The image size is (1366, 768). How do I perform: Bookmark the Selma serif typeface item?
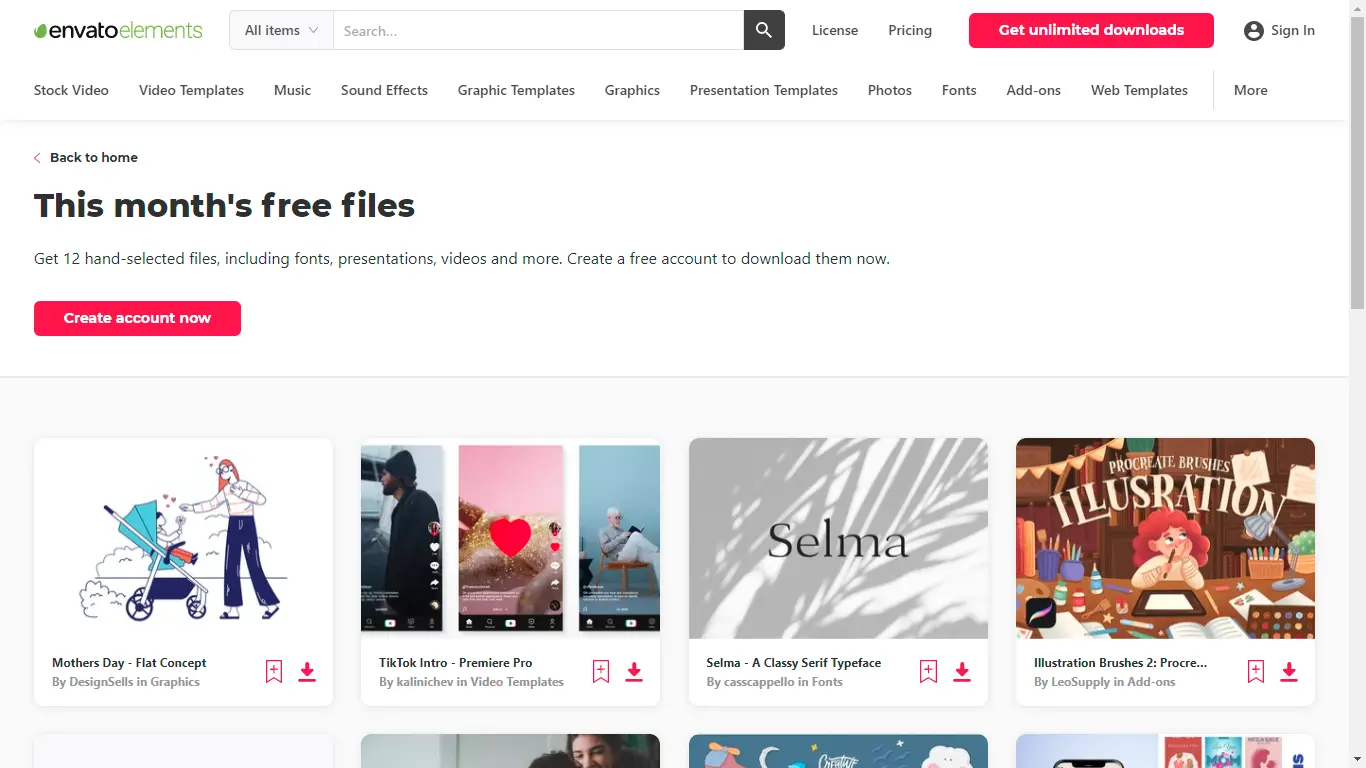[929, 672]
